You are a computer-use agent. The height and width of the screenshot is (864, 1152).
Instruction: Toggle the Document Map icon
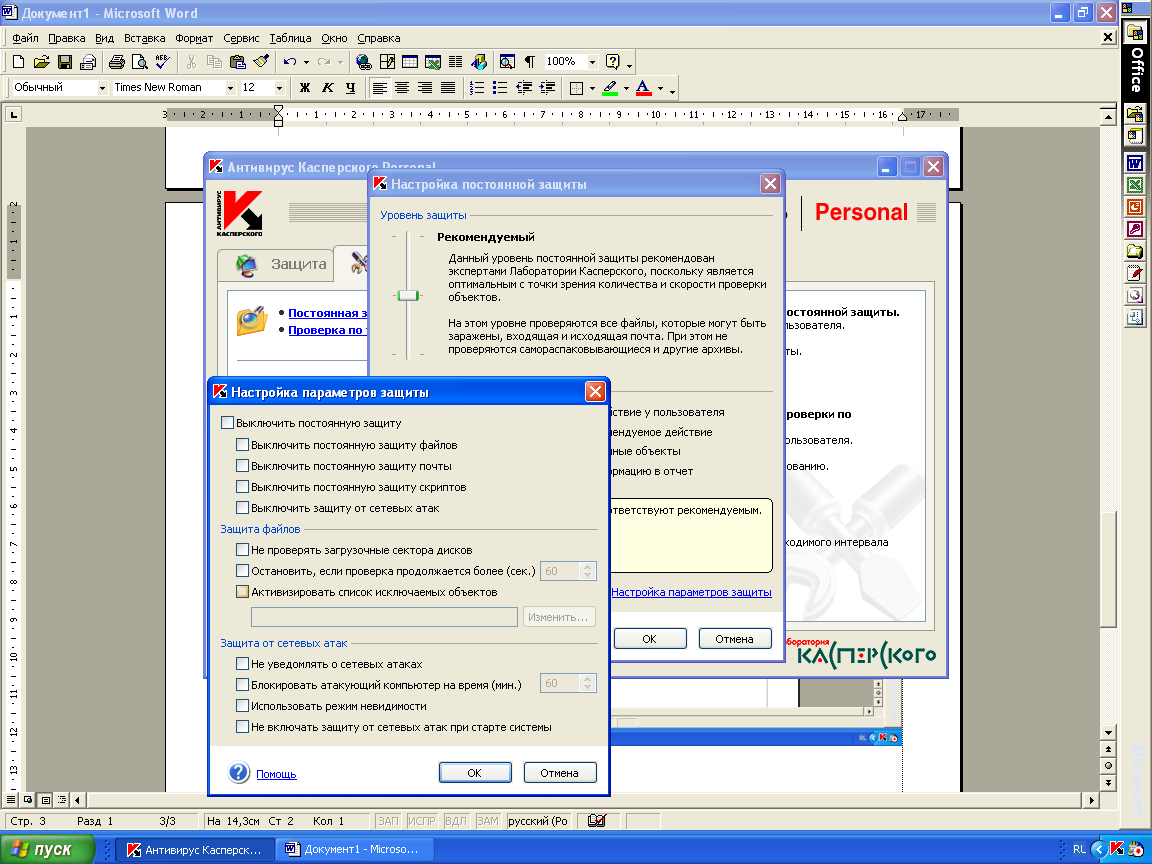tap(507, 62)
